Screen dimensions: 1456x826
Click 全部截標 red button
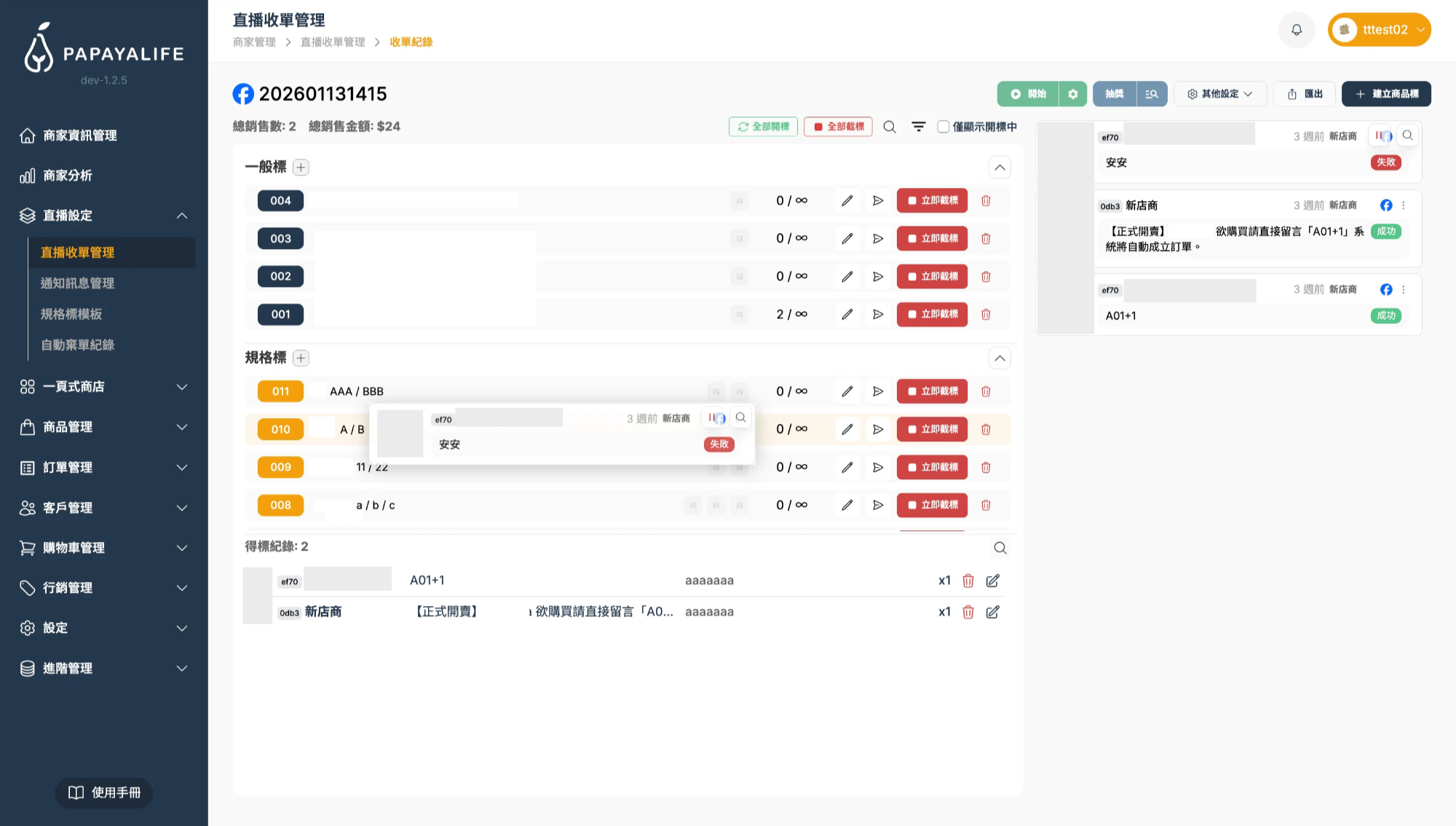(838, 127)
